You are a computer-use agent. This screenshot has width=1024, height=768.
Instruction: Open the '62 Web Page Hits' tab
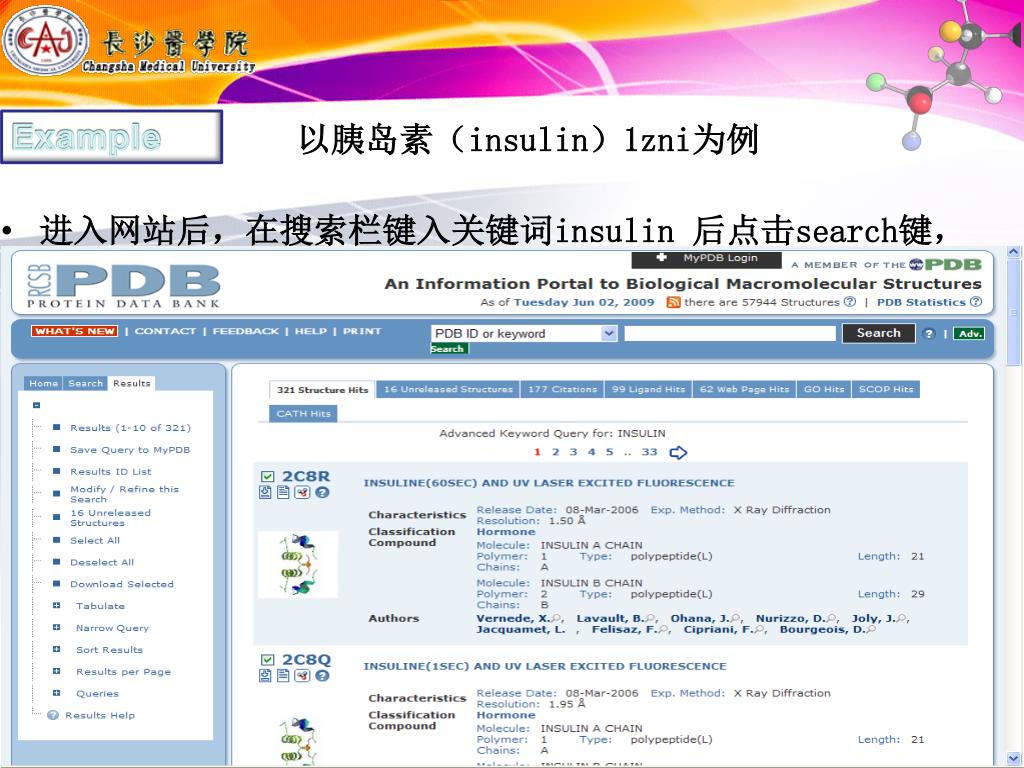pyautogui.click(x=744, y=389)
